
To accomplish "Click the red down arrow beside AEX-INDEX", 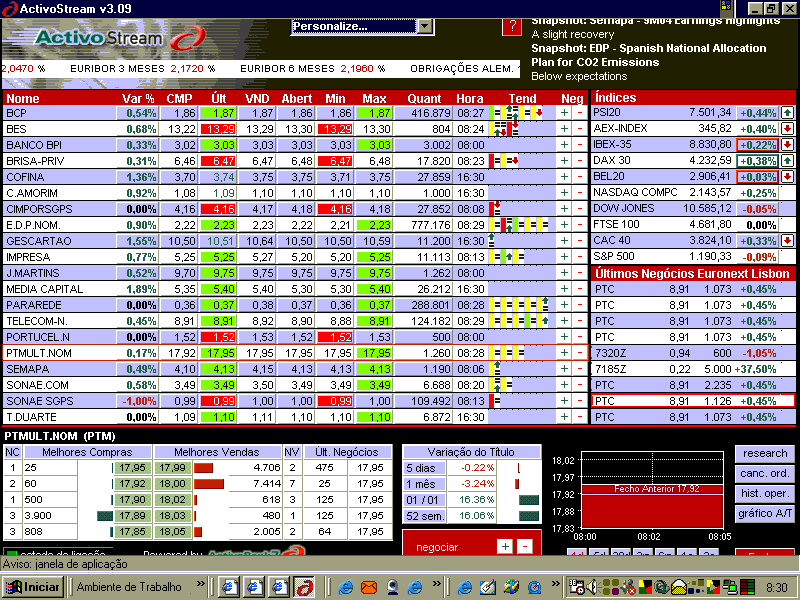I will coord(787,129).
